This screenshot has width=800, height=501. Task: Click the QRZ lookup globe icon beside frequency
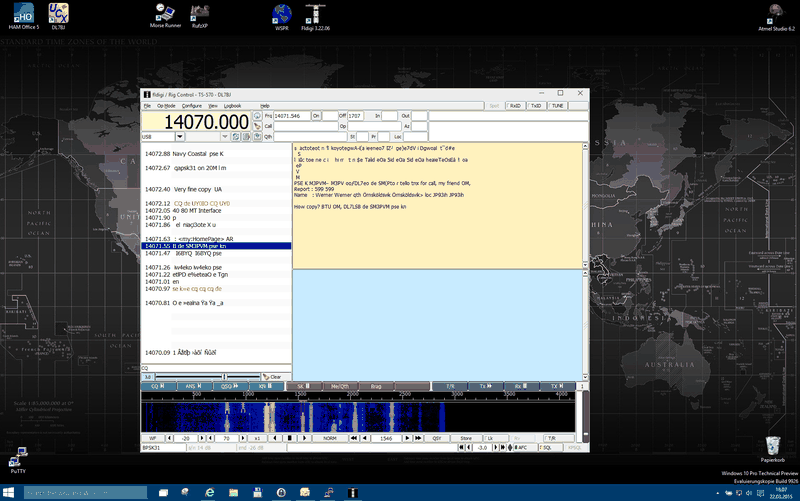(x=258, y=116)
